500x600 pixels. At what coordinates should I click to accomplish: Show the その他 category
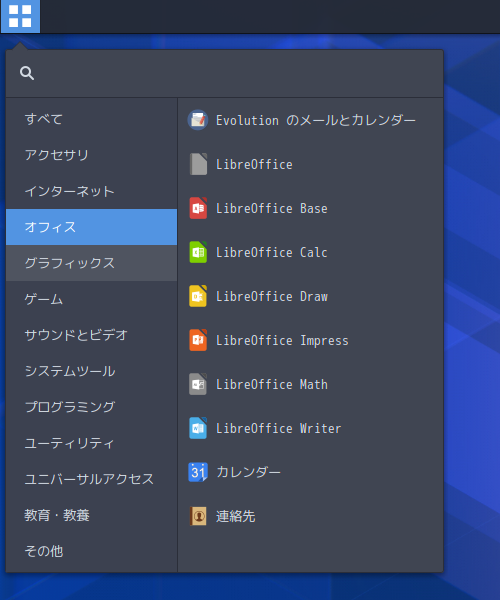click(91, 551)
